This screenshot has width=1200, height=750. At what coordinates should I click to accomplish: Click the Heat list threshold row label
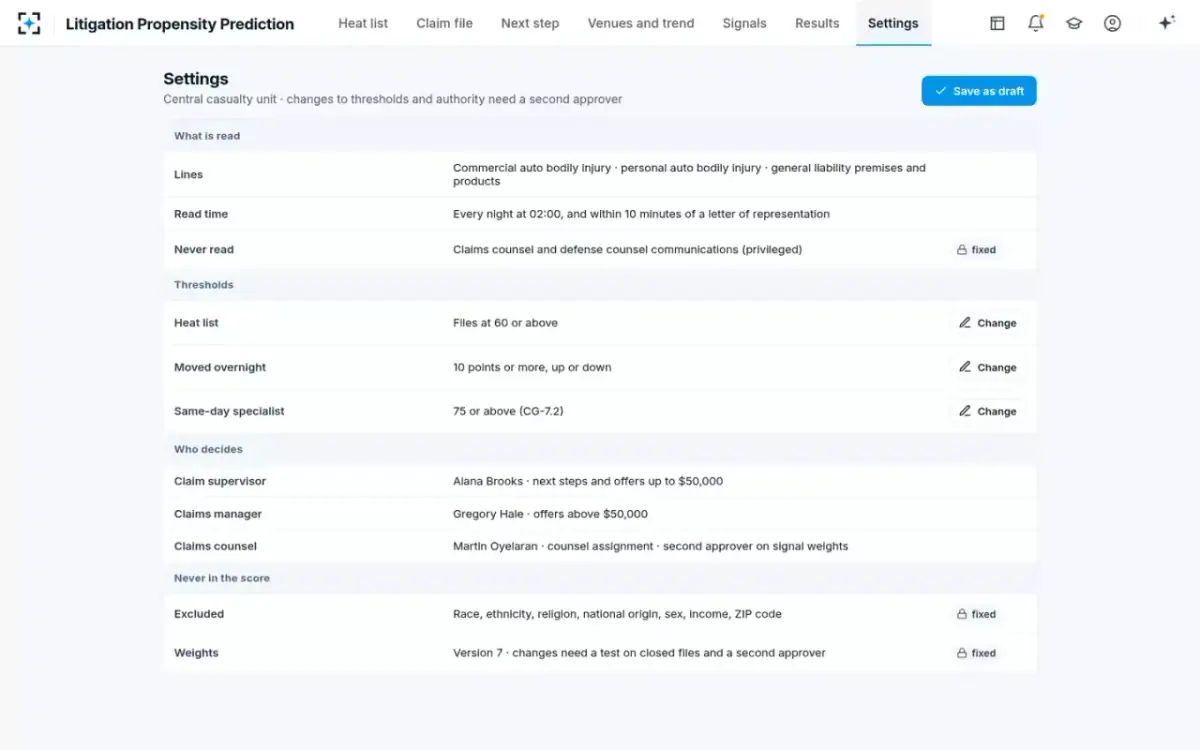(196, 323)
